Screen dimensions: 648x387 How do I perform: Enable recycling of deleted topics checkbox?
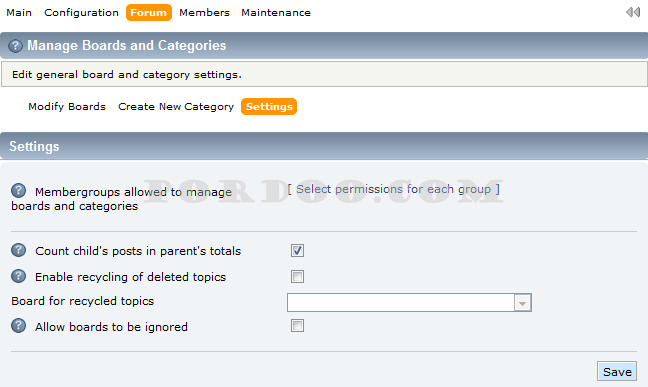click(297, 276)
